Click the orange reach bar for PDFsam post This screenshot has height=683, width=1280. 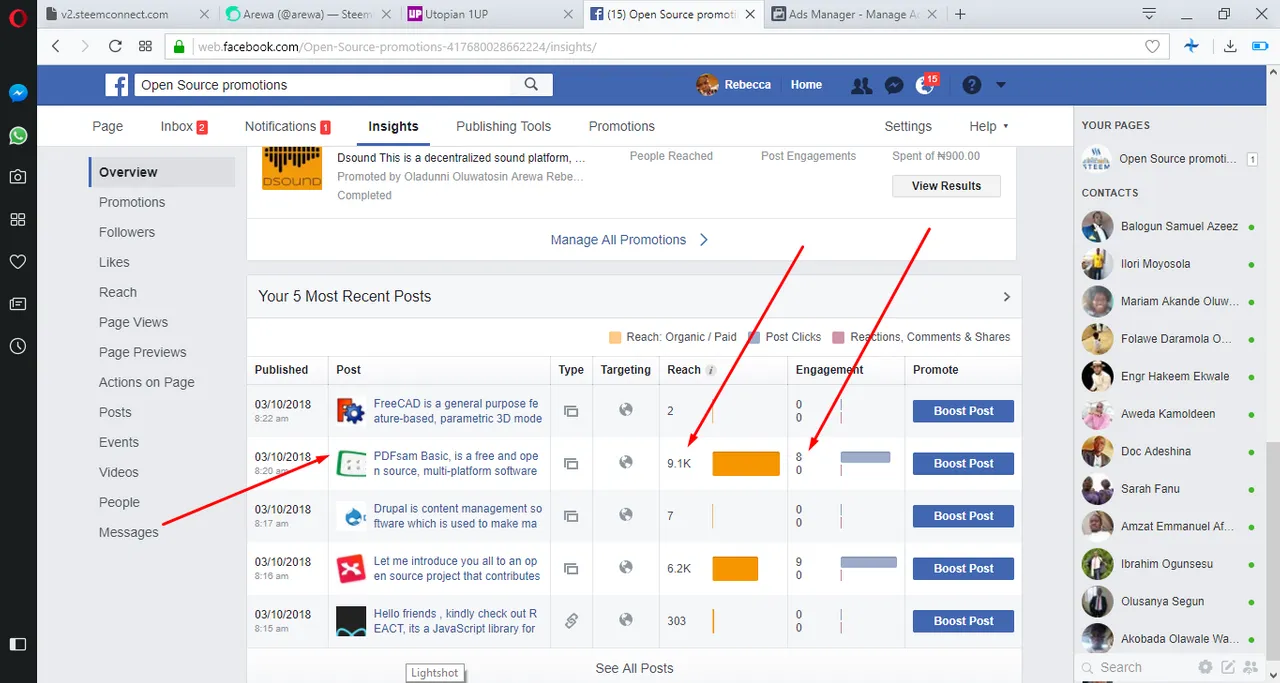tap(746, 464)
